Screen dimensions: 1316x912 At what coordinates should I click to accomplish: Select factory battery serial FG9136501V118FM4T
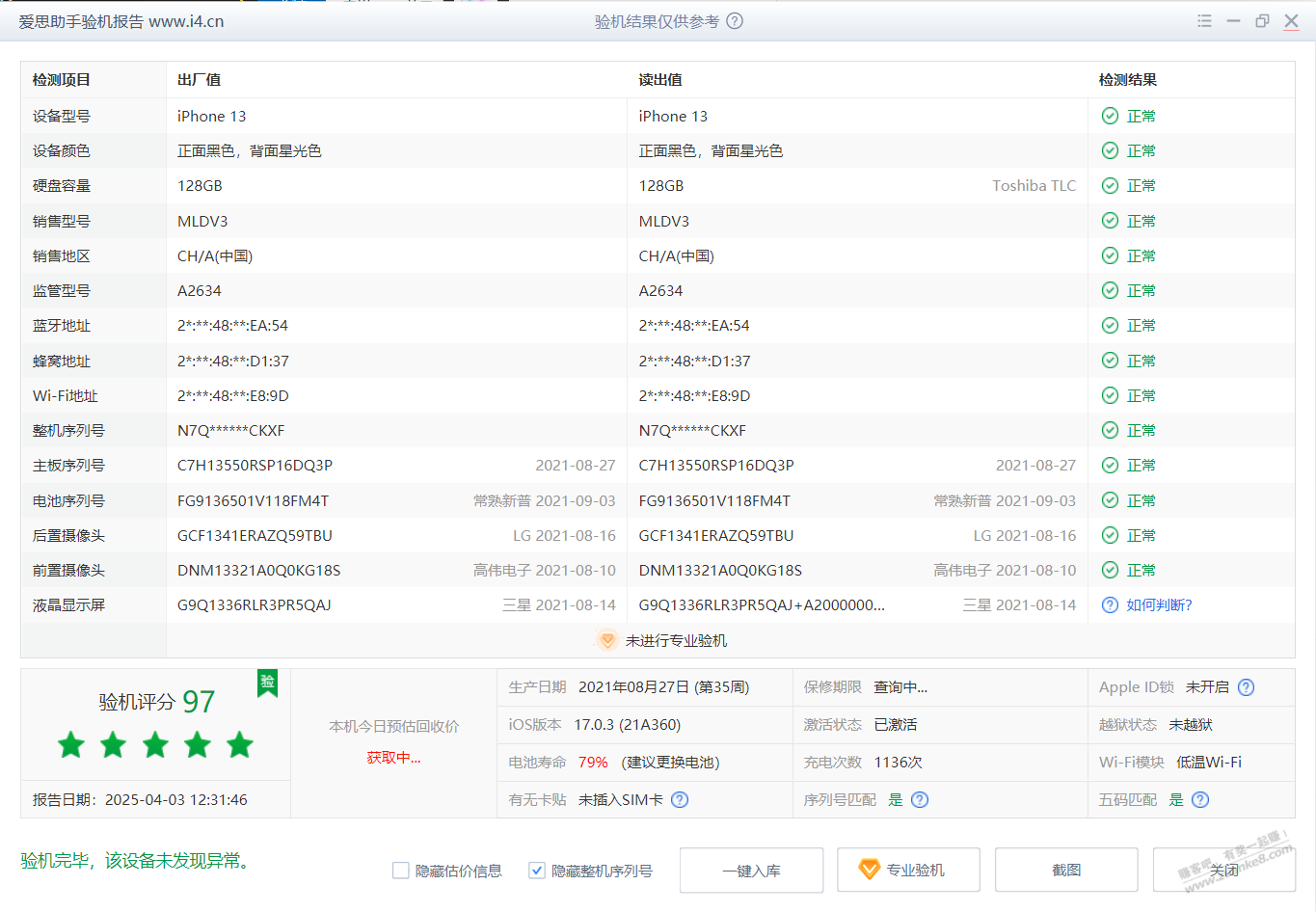[253, 500]
